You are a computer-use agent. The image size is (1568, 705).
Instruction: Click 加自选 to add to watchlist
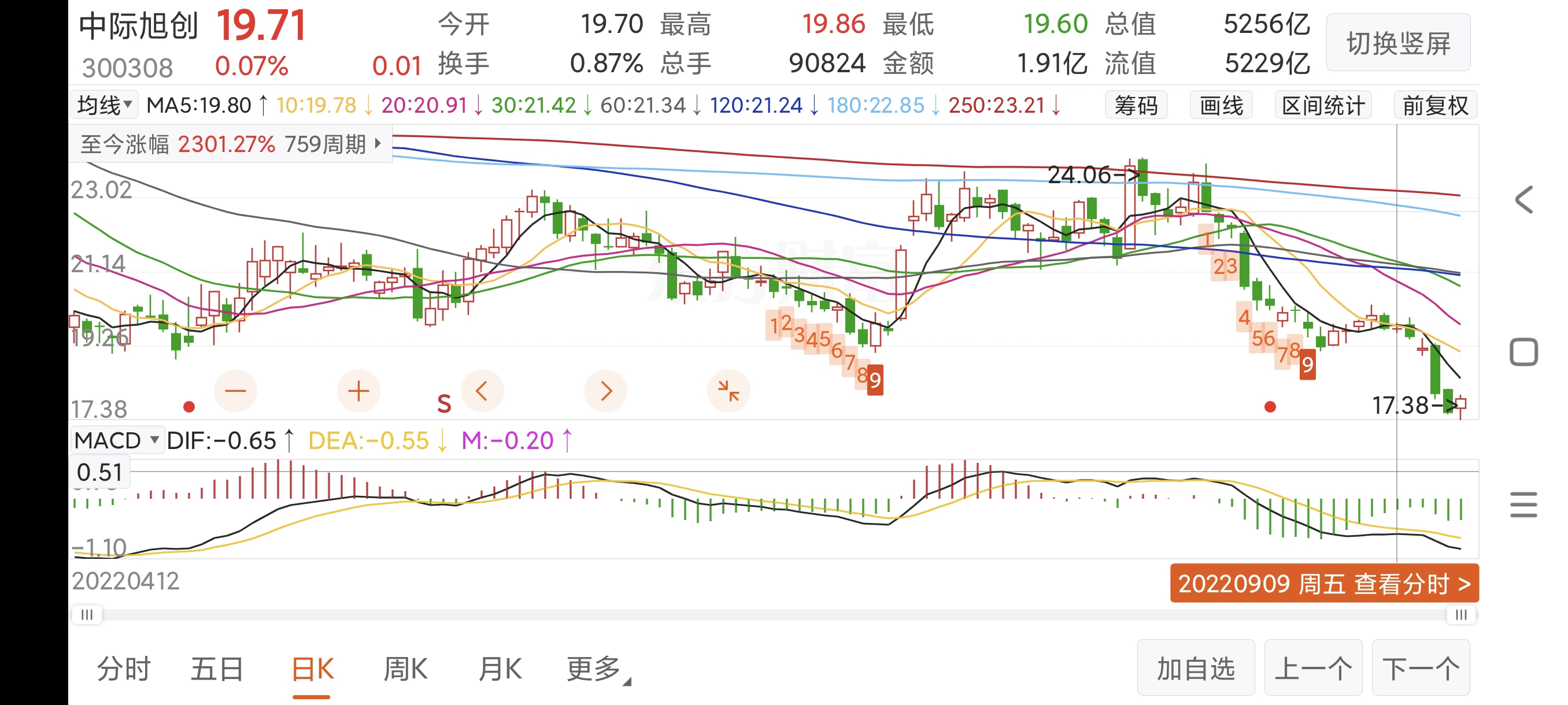[x=1196, y=668]
